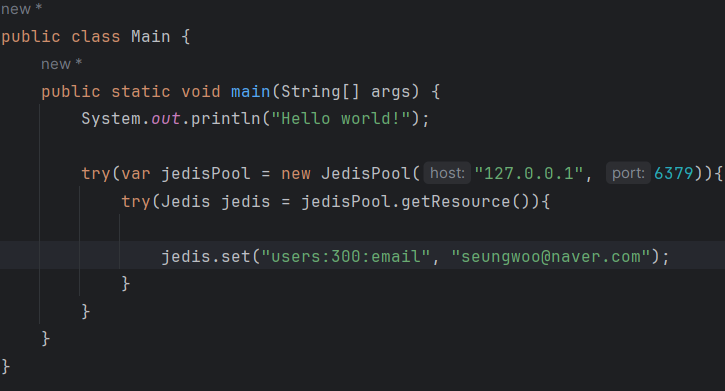Click the 'void' keyword
725x391 pixels.
[201, 92]
